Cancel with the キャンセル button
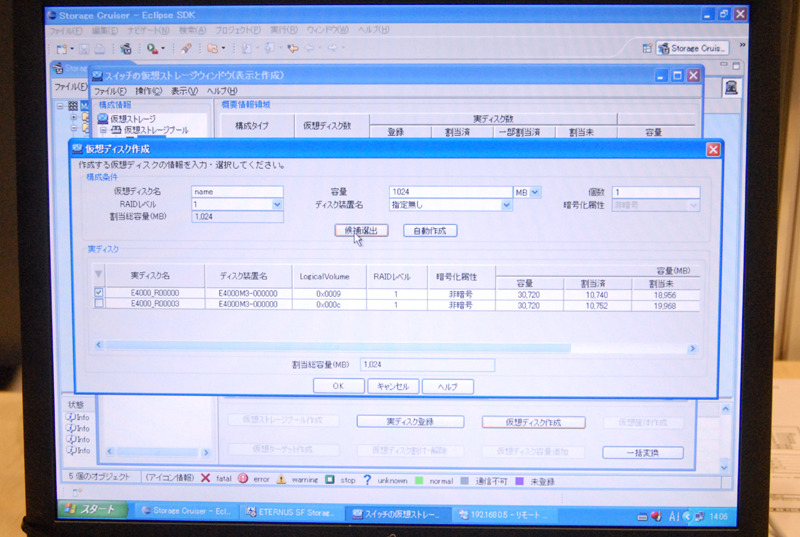Viewport: 800px width, 537px height. tap(393, 387)
